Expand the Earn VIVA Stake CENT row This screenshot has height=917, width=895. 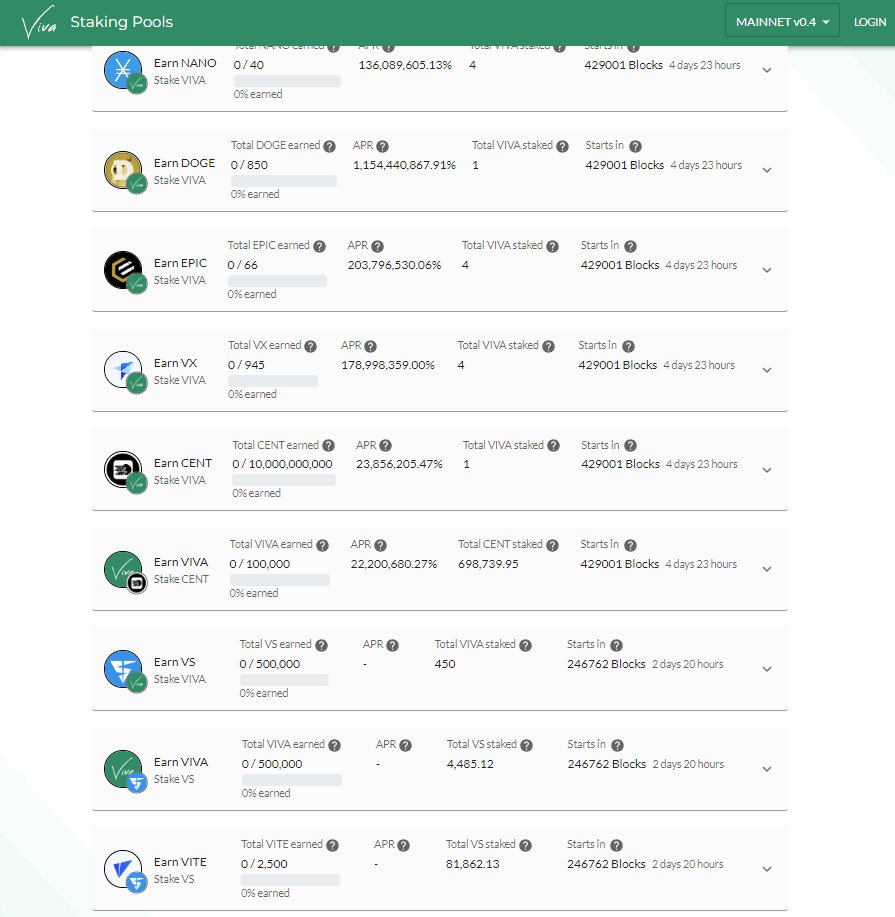click(767, 569)
